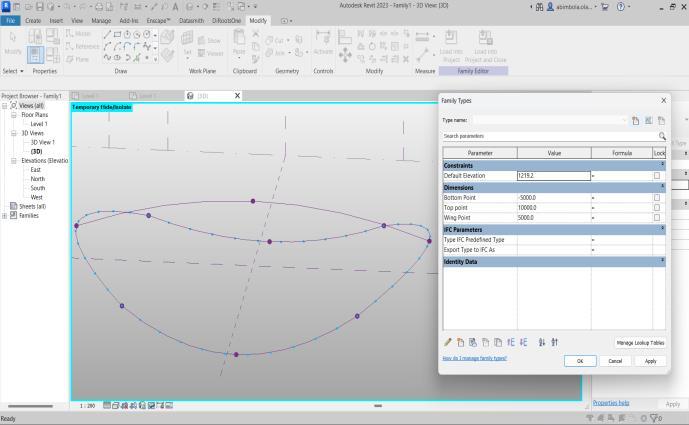Expand the Identity Data group
Screen dimensions: 689x425
(x=662, y=261)
